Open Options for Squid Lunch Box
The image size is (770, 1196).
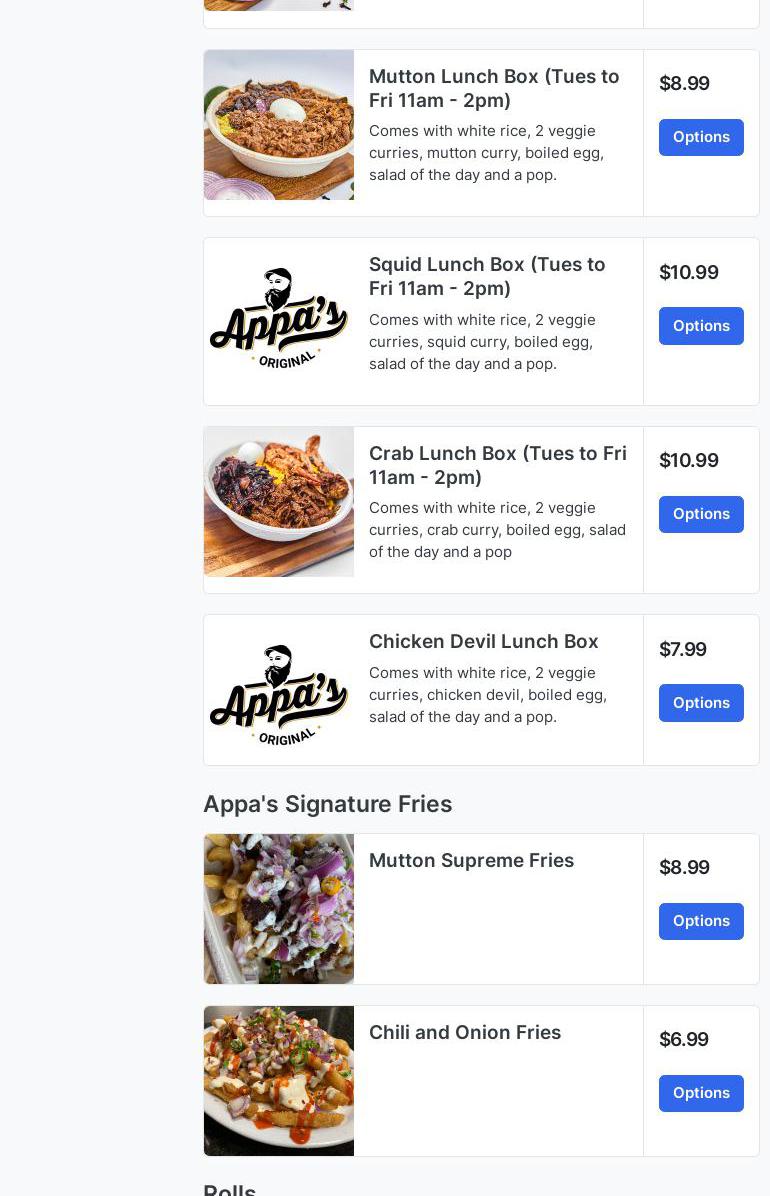tap(701, 326)
